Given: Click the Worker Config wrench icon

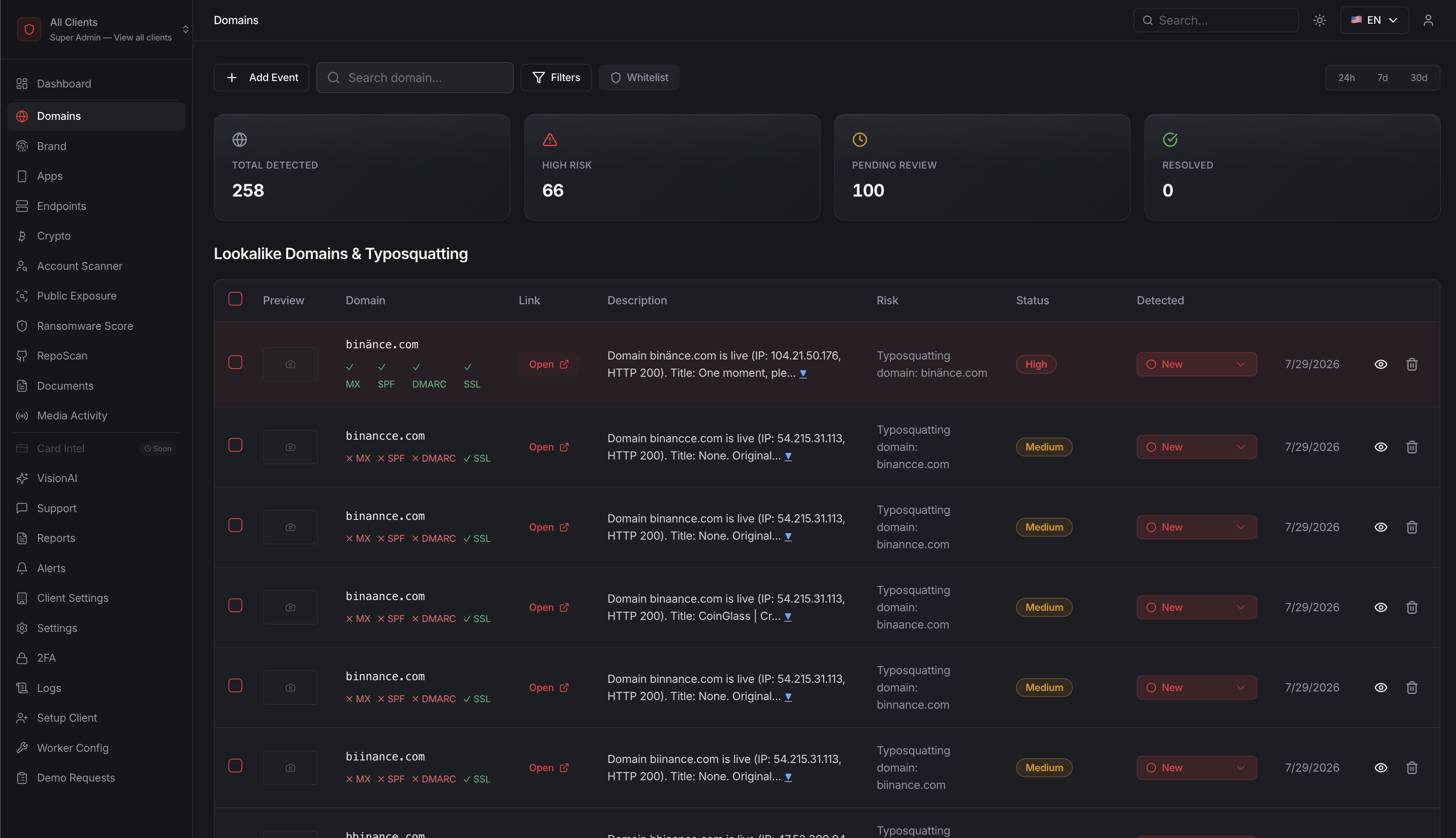Looking at the screenshot, I should tap(22, 747).
